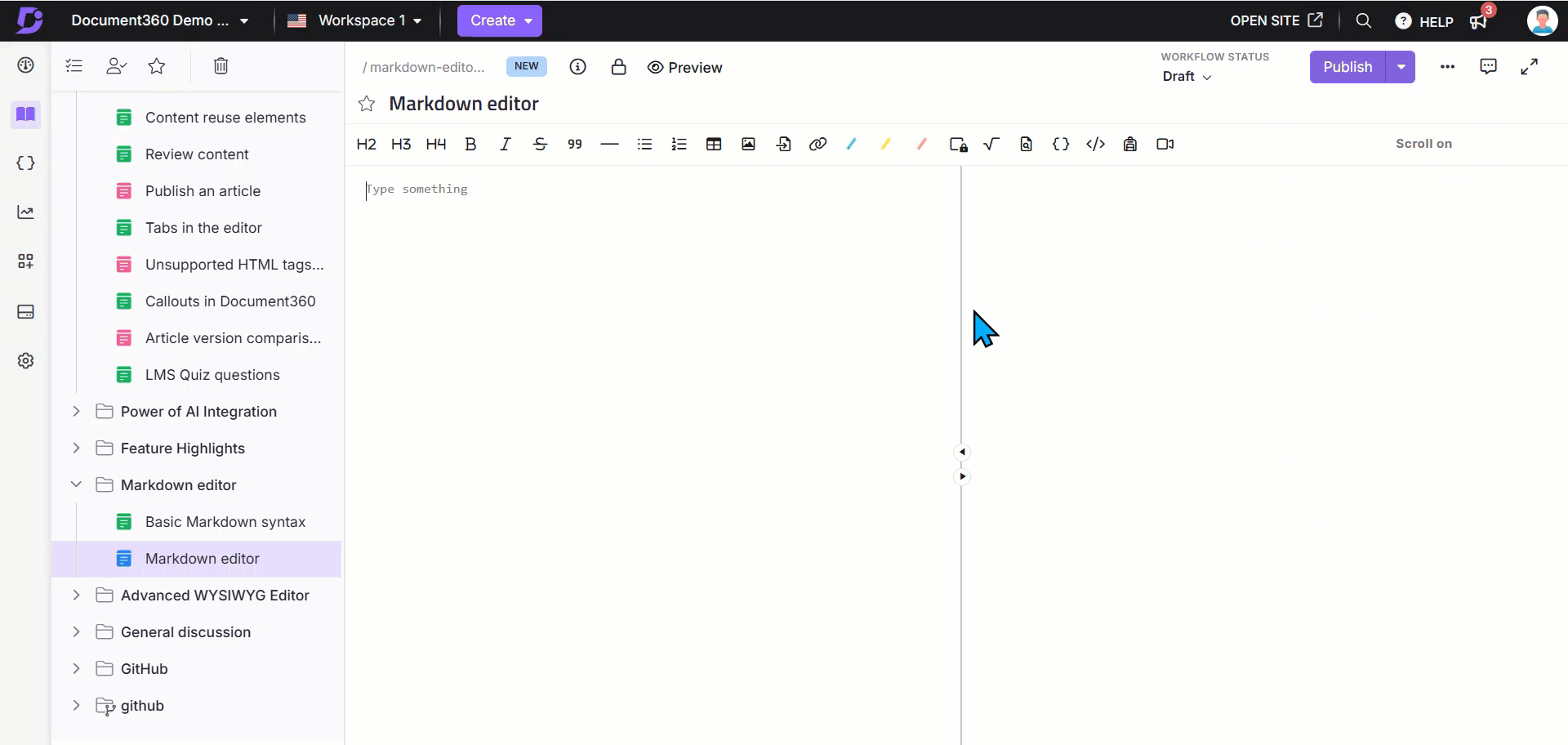Screen dimensions: 1568x745
Task: Open Starred articles list
Action: [157, 65]
